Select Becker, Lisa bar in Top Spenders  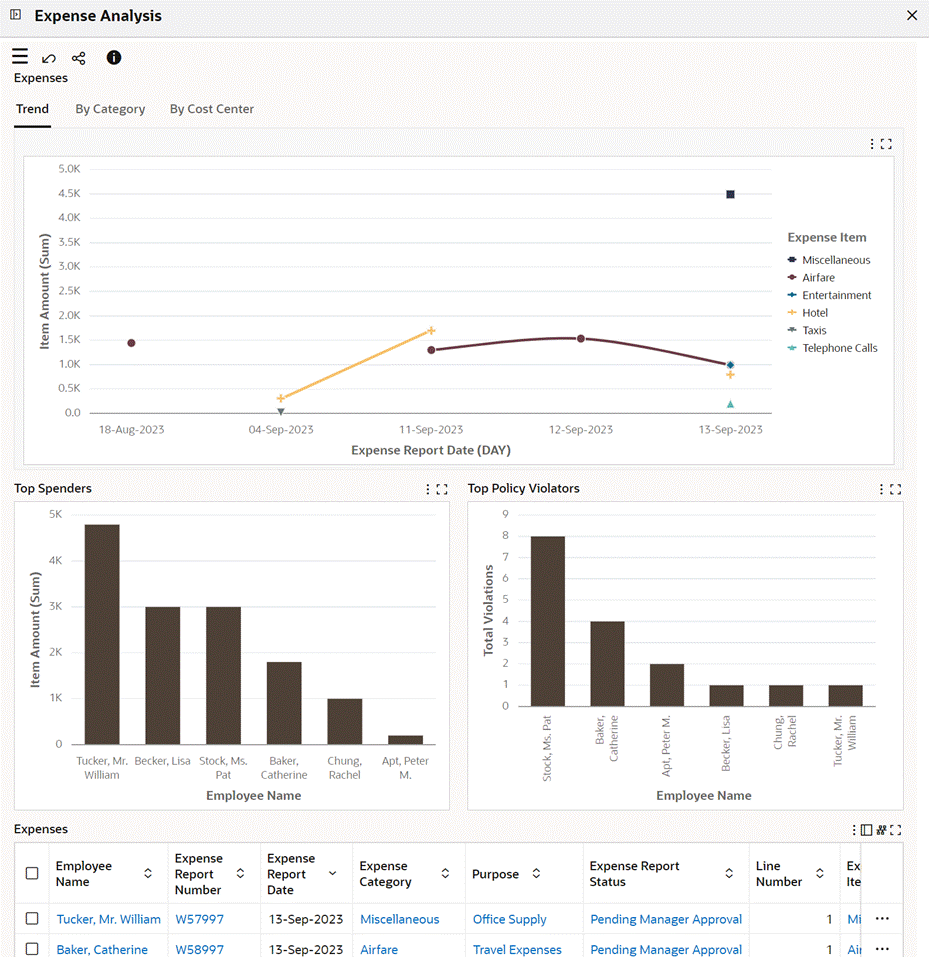click(x=162, y=676)
